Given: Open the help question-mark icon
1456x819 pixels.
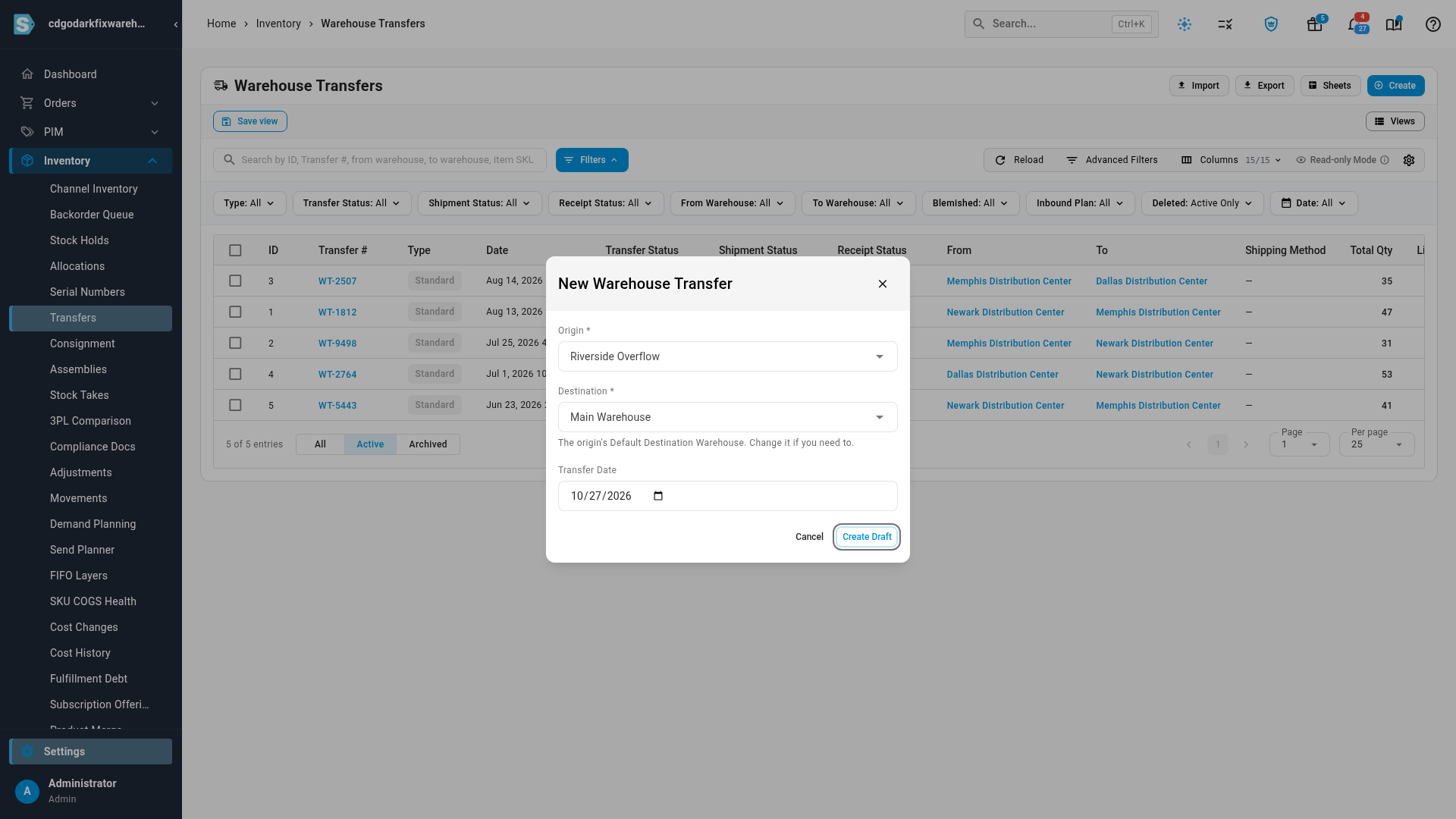Looking at the screenshot, I should (x=1432, y=24).
